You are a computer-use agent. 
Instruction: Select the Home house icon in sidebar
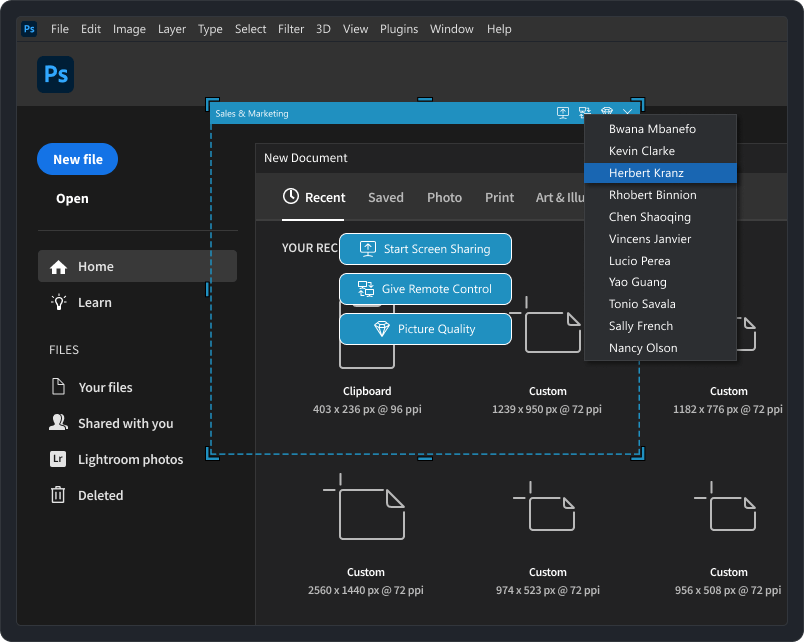click(x=60, y=266)
